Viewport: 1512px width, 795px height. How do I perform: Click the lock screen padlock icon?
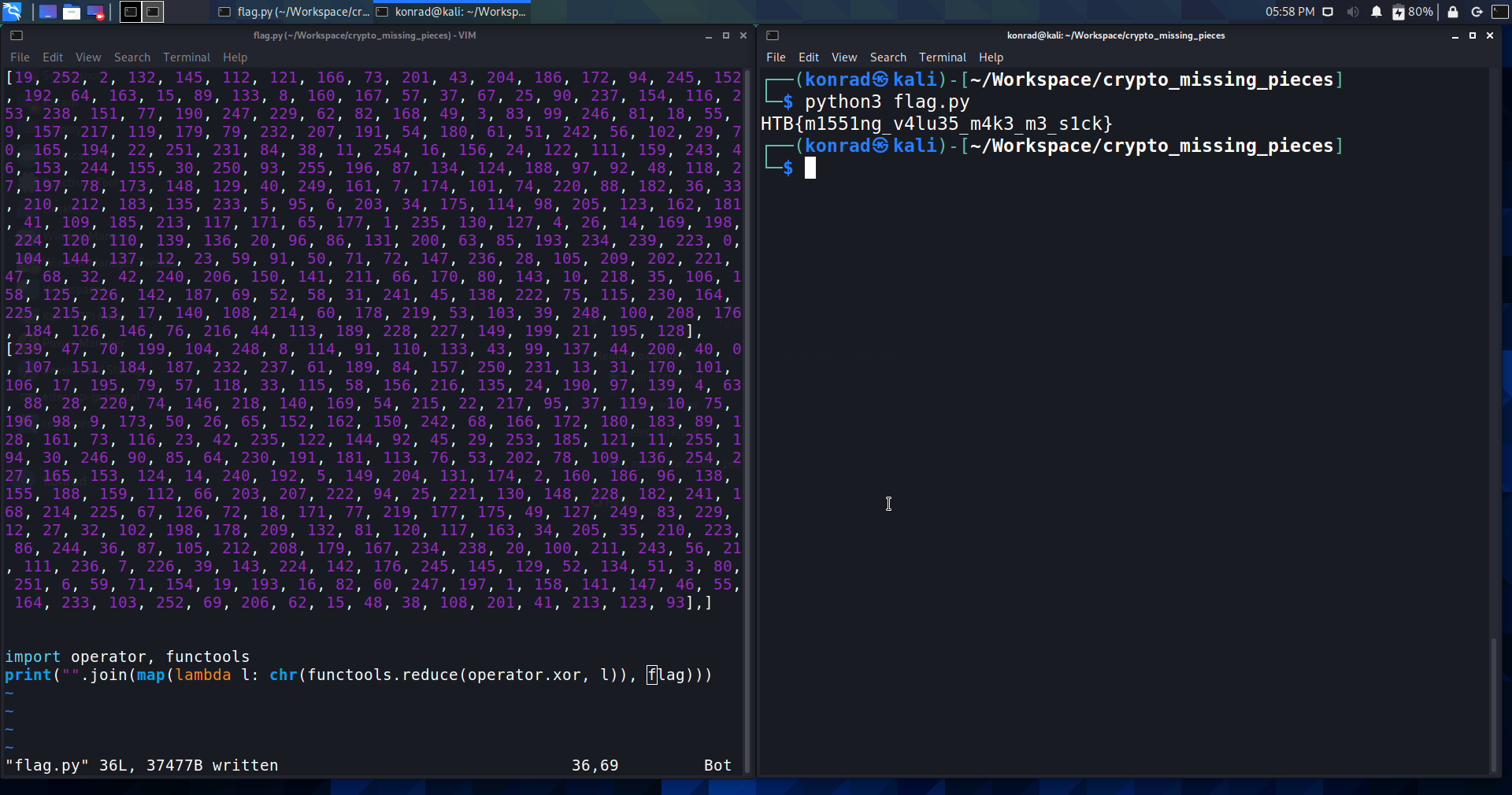[1453, 12]
